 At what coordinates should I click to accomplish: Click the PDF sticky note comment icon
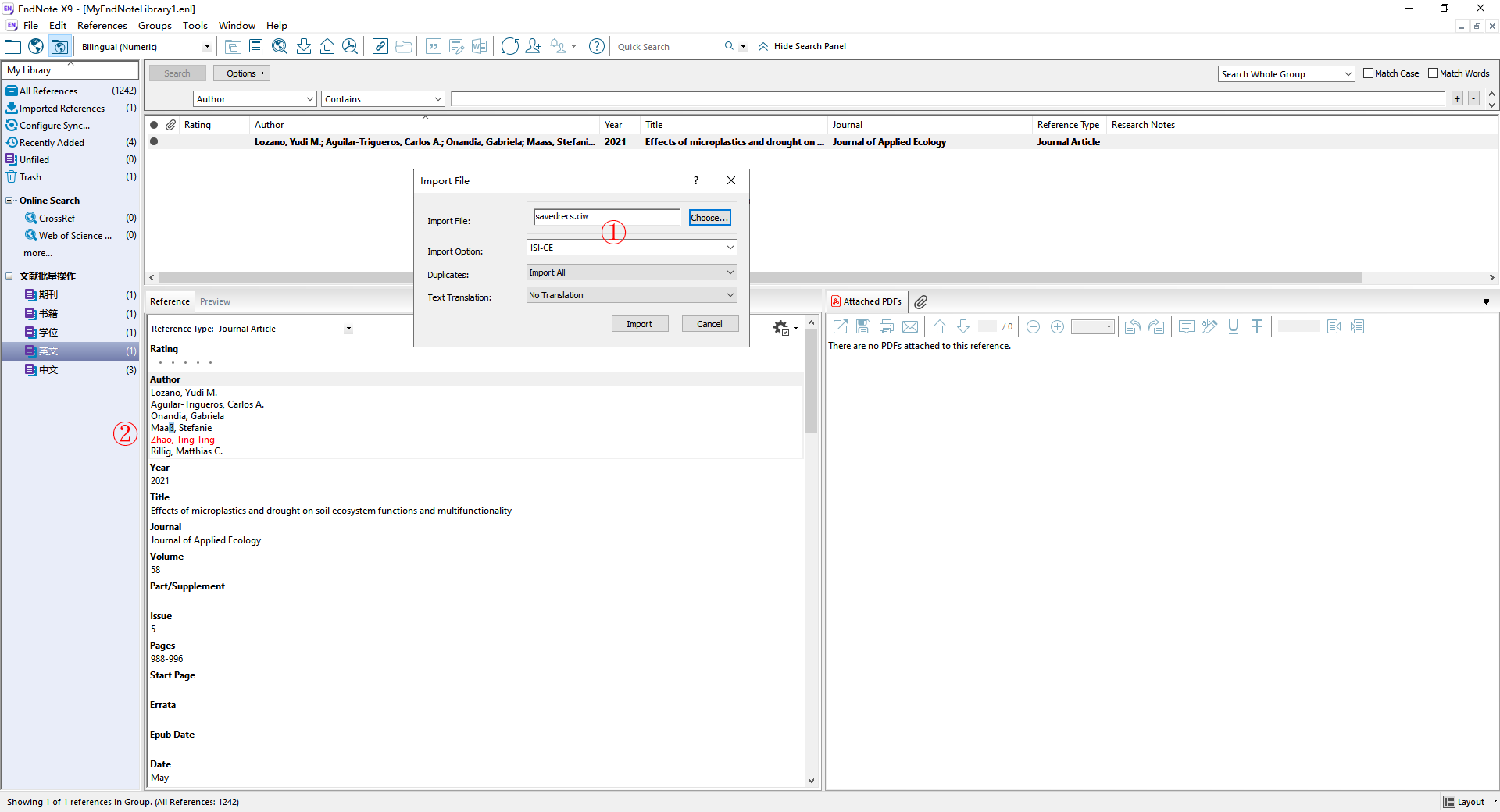[1186, 326]
